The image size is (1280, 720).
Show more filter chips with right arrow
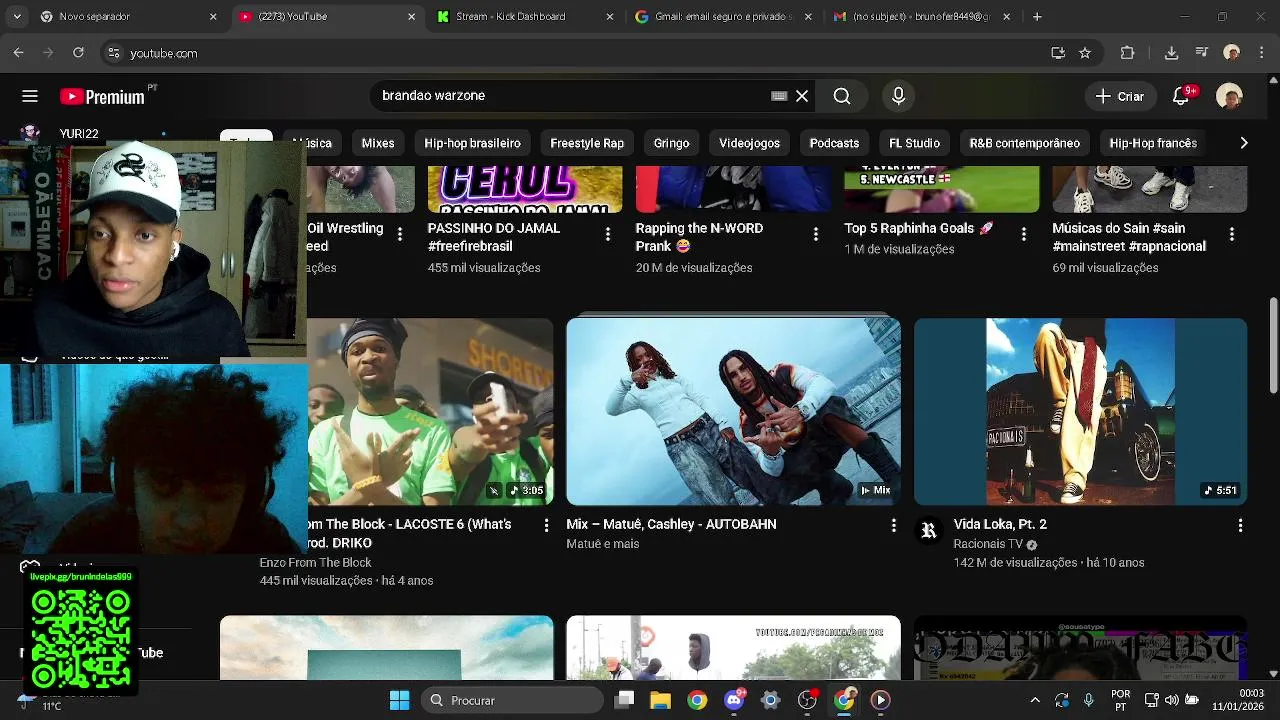click(1243, 143)
